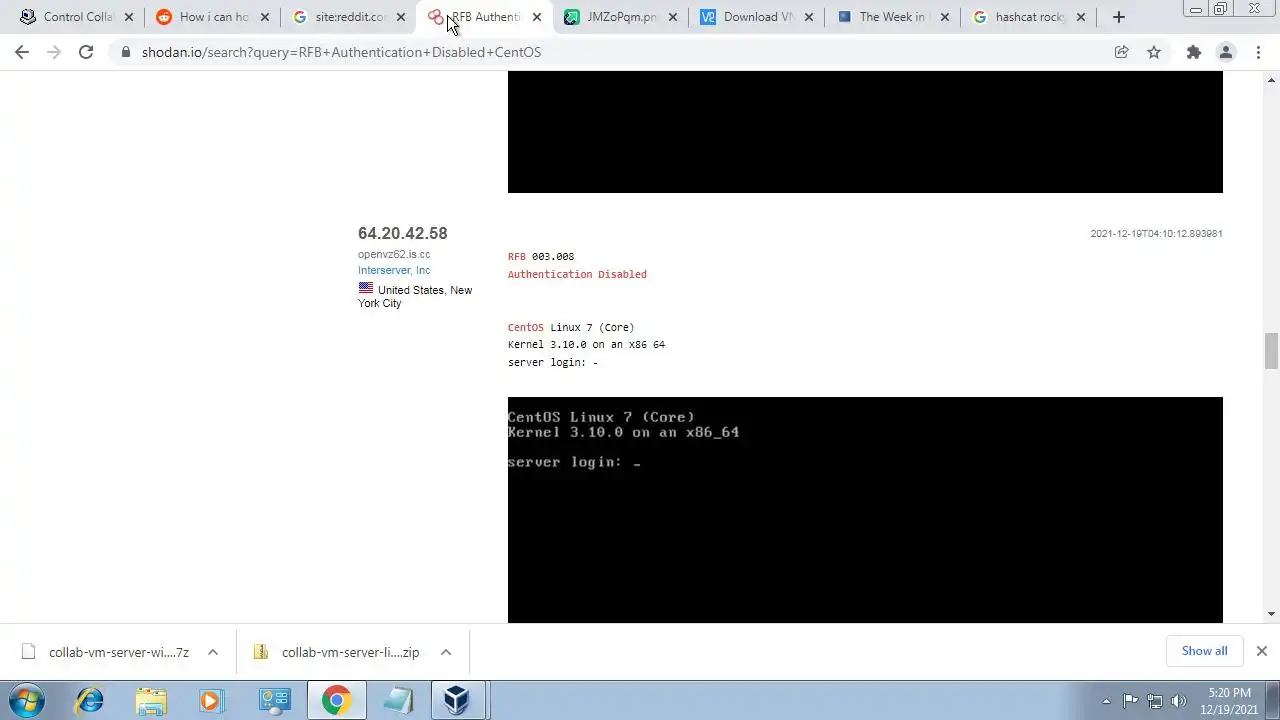Open the network tray icon

[1155, 701]
